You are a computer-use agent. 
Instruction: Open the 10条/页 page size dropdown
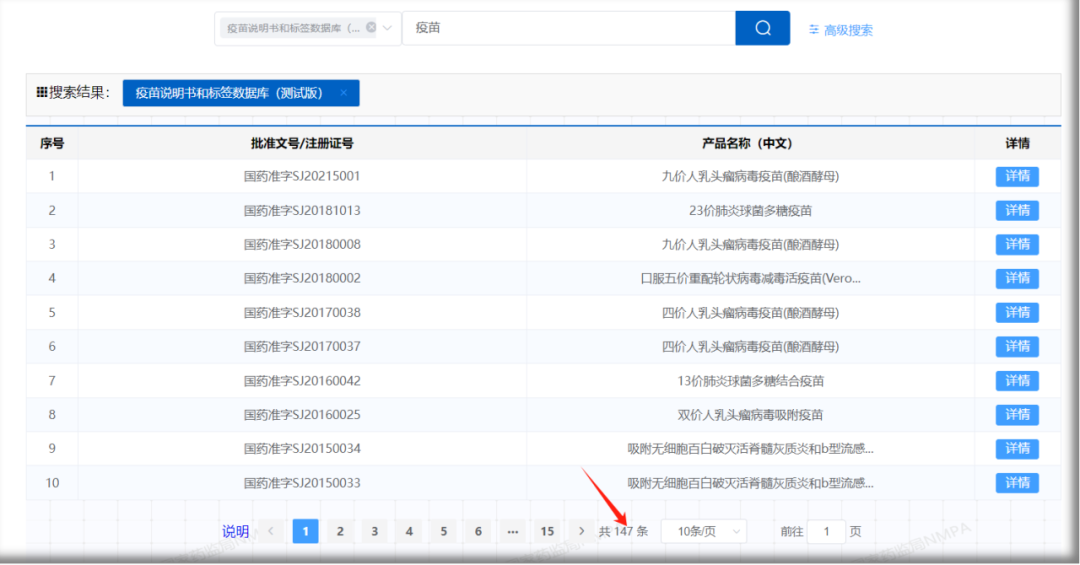click(x=703, y=531)
